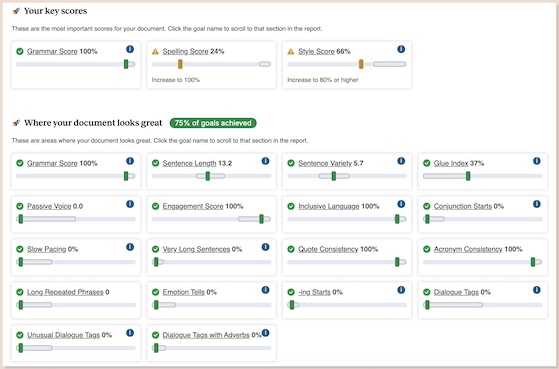Open Unusual Dialogue Tags link

pyautogui.click(x=63, y=335)
